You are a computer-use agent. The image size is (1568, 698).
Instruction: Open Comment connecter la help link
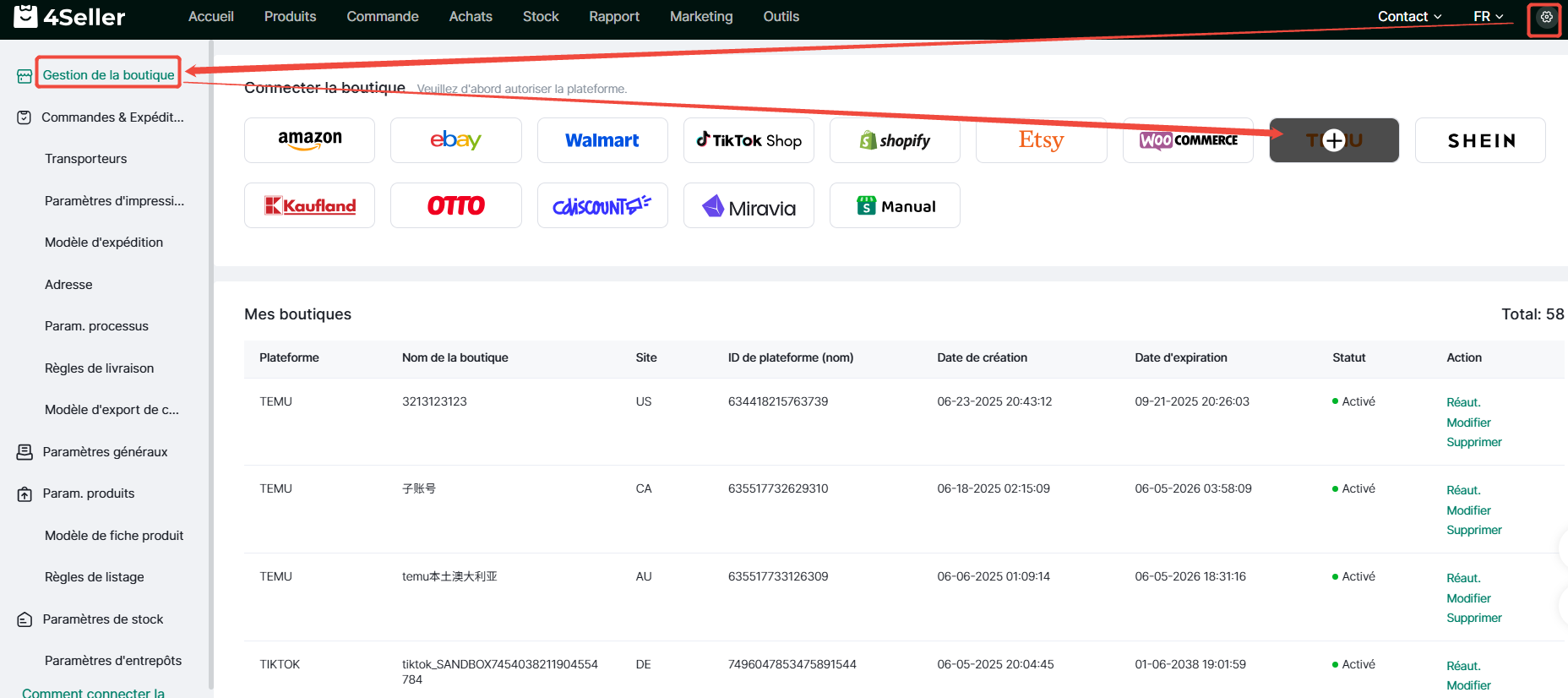pyautogui.click(x=93, y=692)
